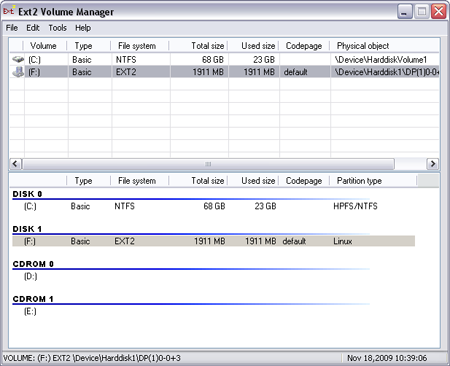Image resolution: width=450 pixels, height=366 pixels.
Task: Click the top Total size column header
Action: [x=198, y=46]
